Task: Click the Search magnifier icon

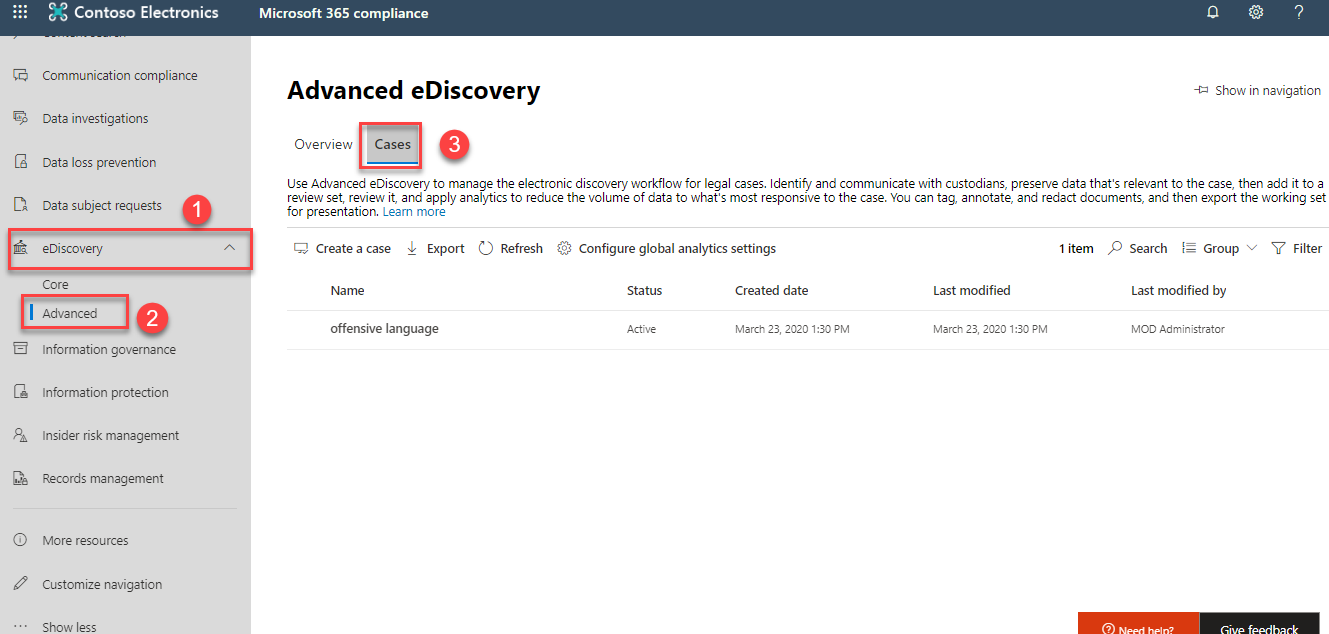Action: [1115, 248]
